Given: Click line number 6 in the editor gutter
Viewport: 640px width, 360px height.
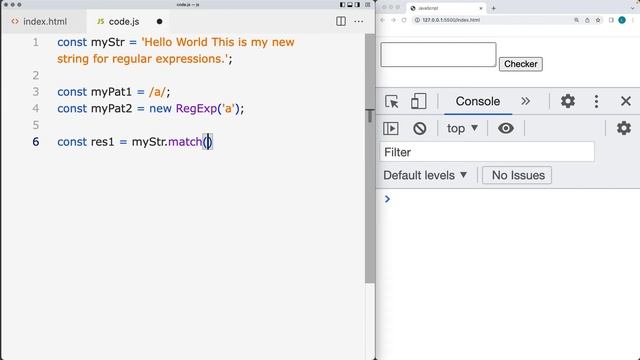Looking at the screenshot, I should coord(36,142).
